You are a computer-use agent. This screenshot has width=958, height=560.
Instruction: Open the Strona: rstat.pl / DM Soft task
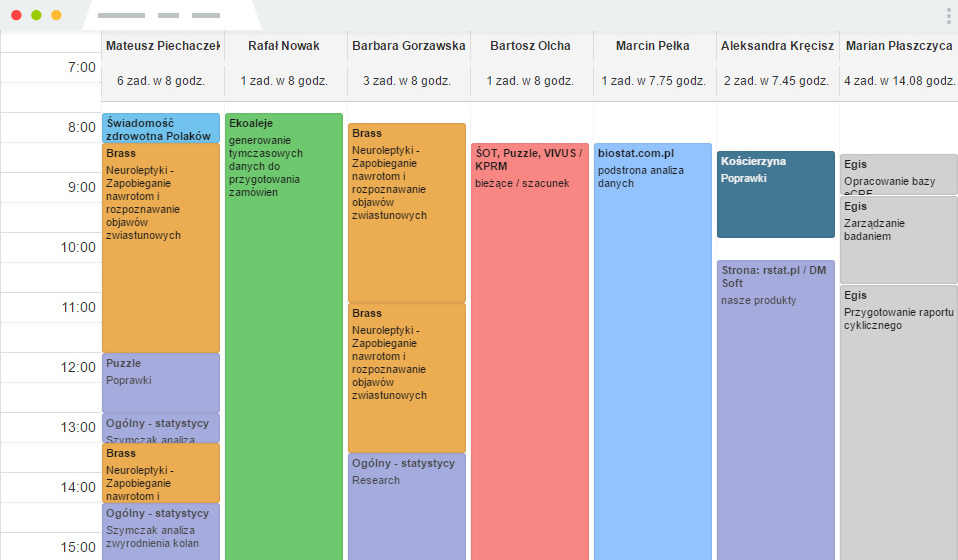(776, 410)
